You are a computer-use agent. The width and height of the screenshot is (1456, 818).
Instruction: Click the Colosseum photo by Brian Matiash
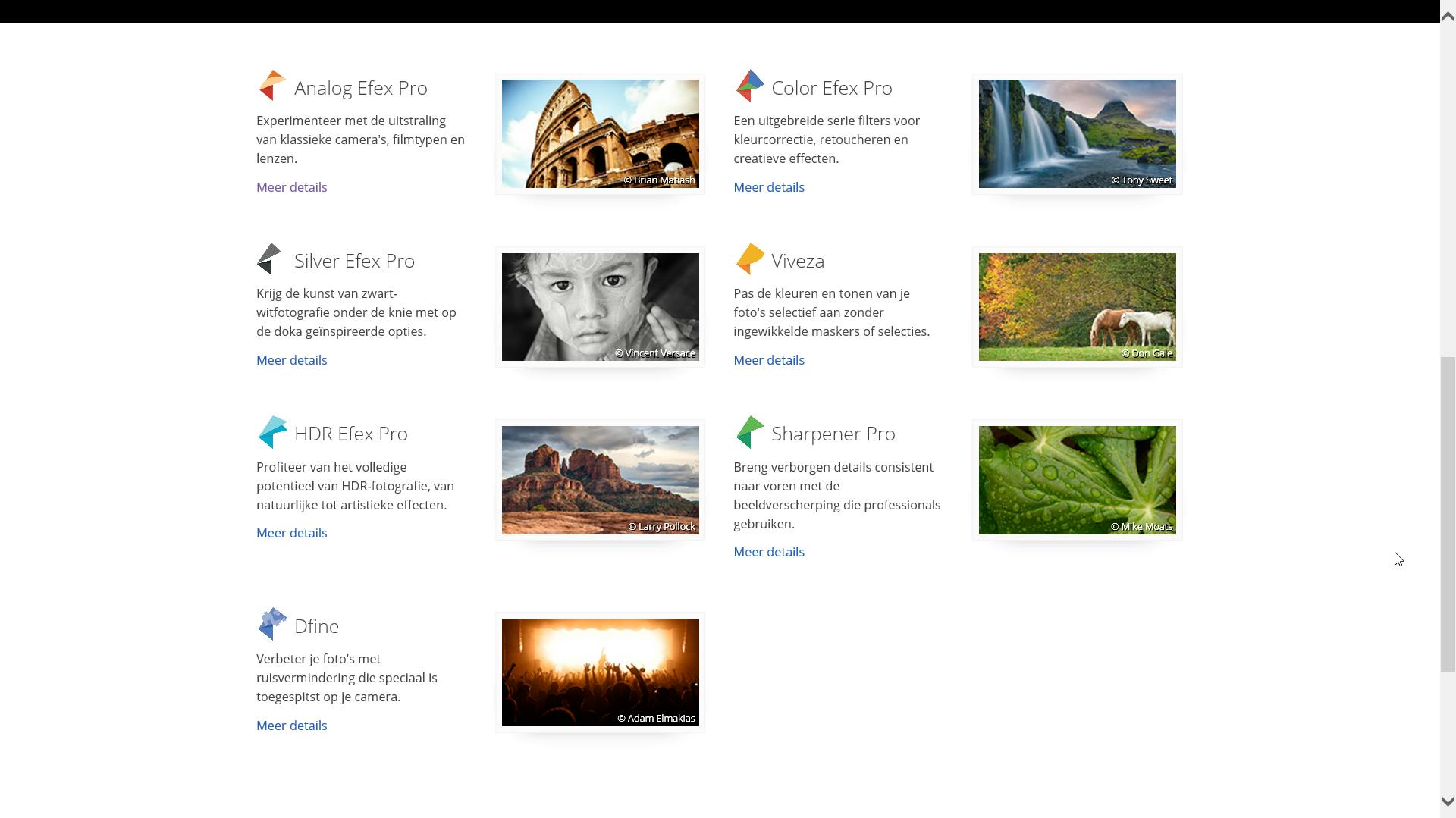coord(600,133)
